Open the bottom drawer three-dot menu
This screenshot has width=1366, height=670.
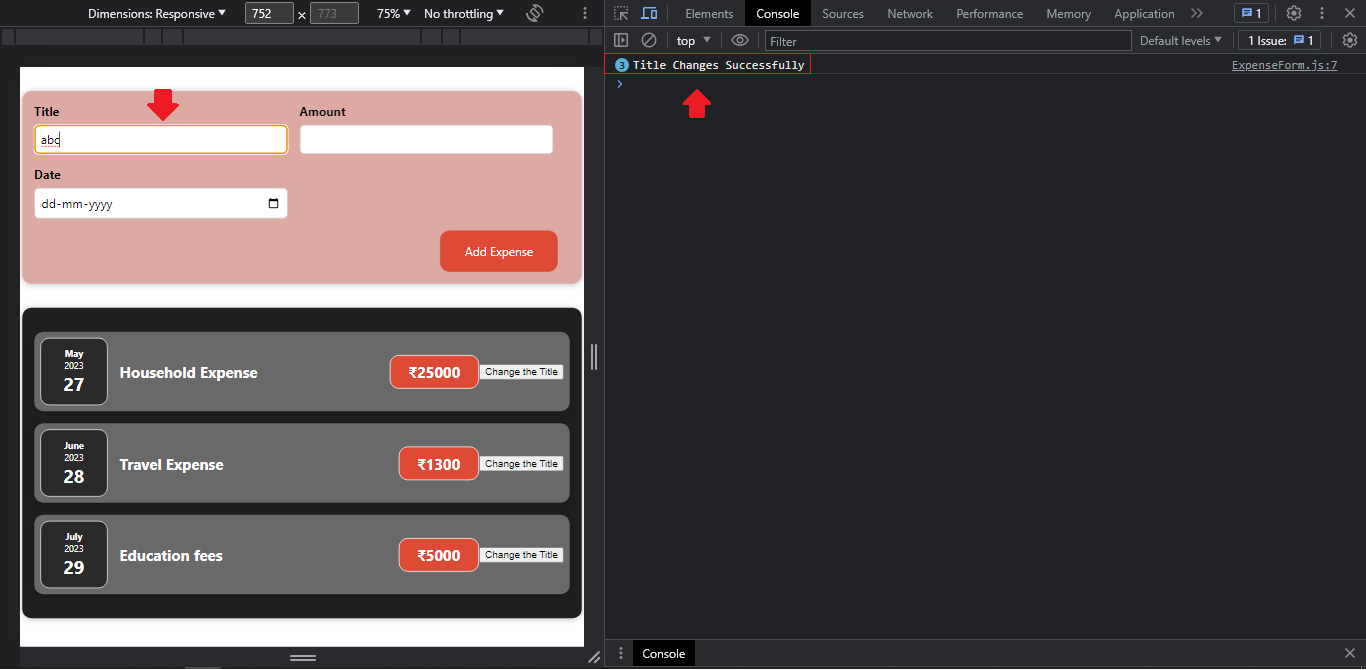pos(621,654)
